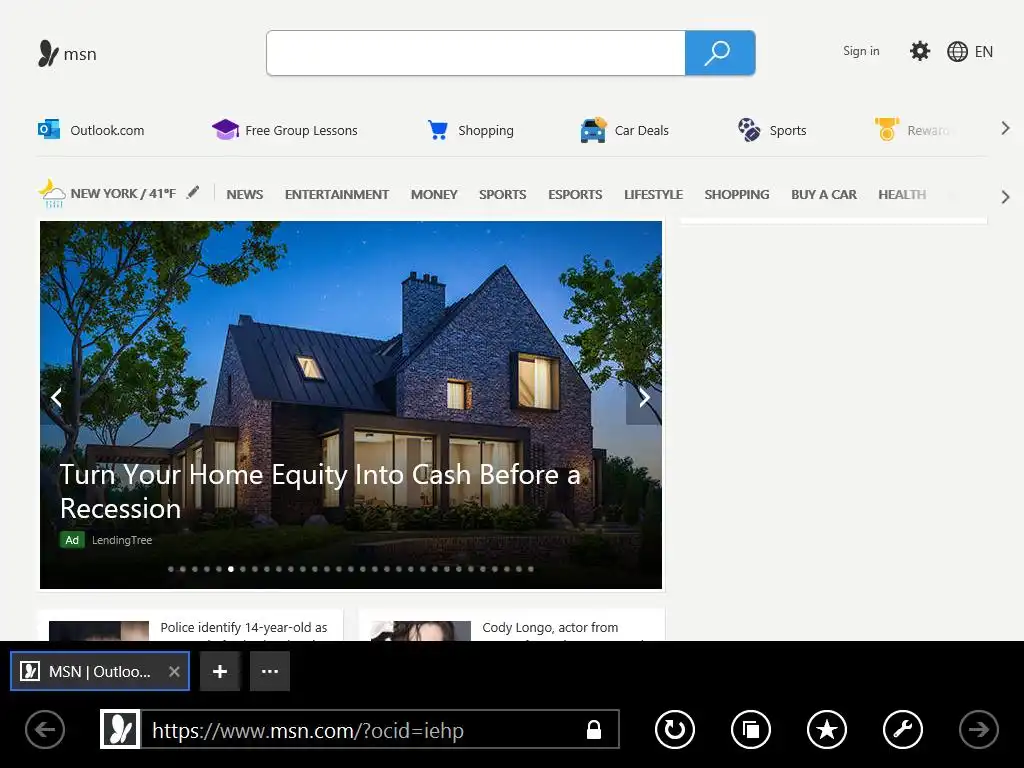1024x768 pixels.
Task: Show next carousel slide
Action: click(x=644, y=398)
